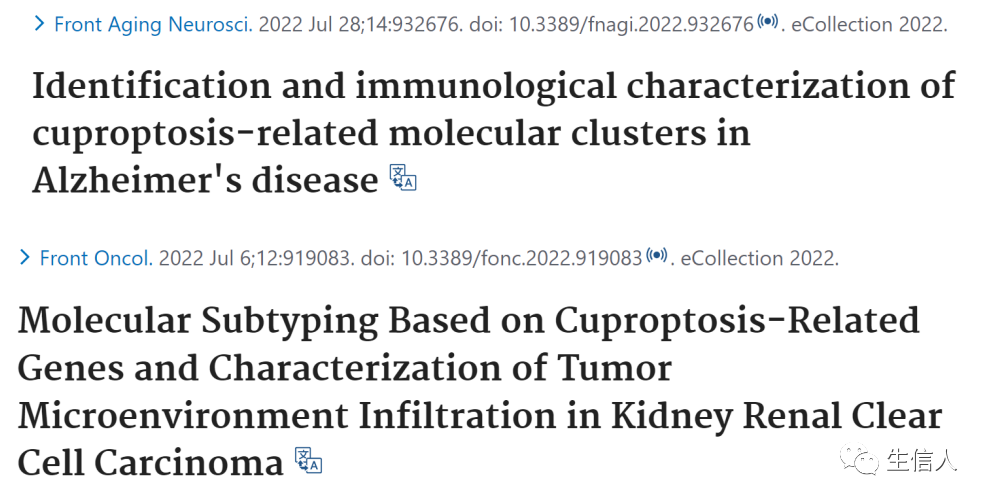Viewport: 990px width, 504px height.
Task: Click the open-access signal icon after fonc.2022.919083
Action: pos(657,255)
